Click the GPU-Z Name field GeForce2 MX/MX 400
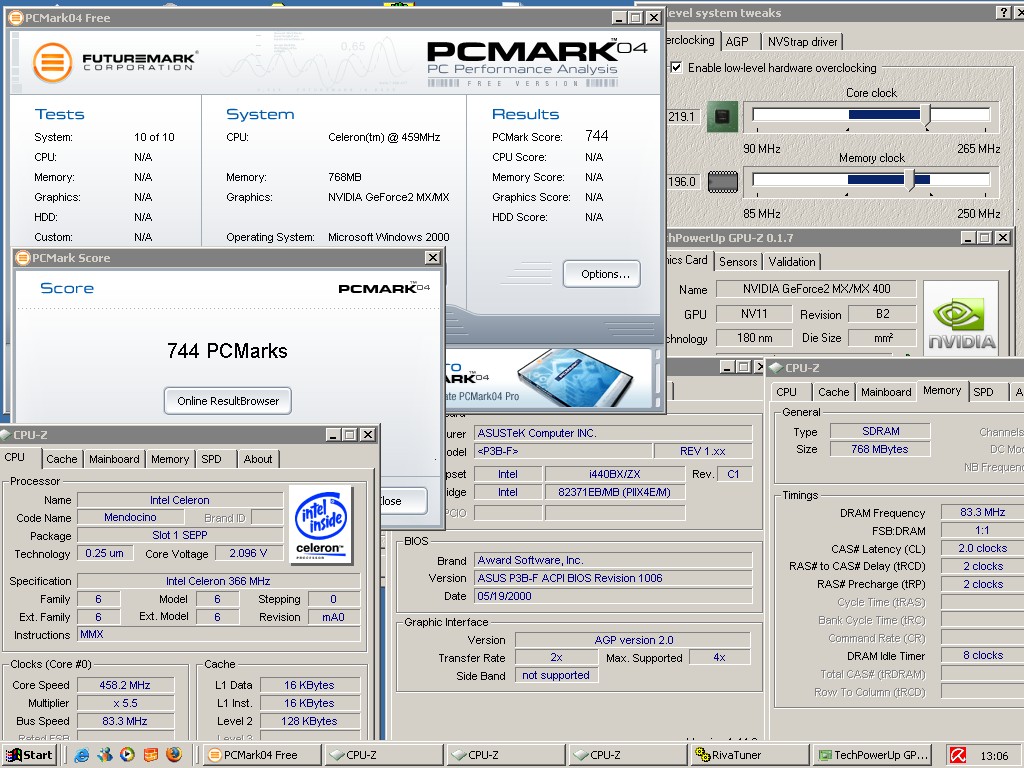Screen dimensions: 1024x768 (816, 289)
